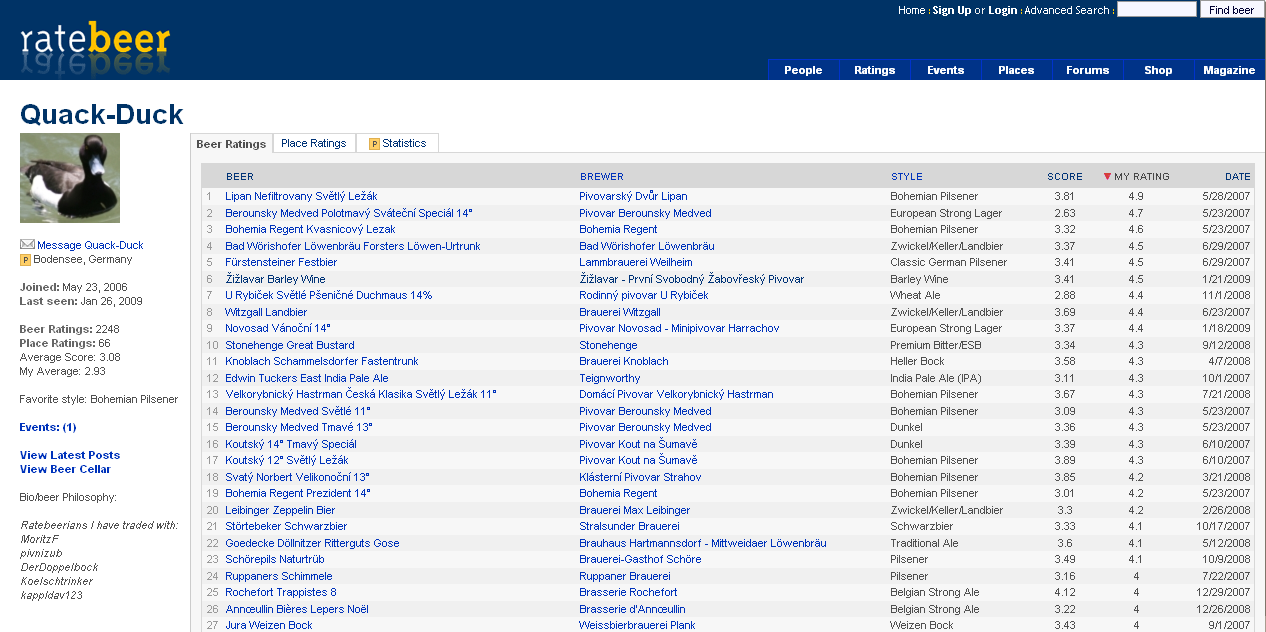Sort table by DATE column header

pyautogui.click(x=1238, y=177)
